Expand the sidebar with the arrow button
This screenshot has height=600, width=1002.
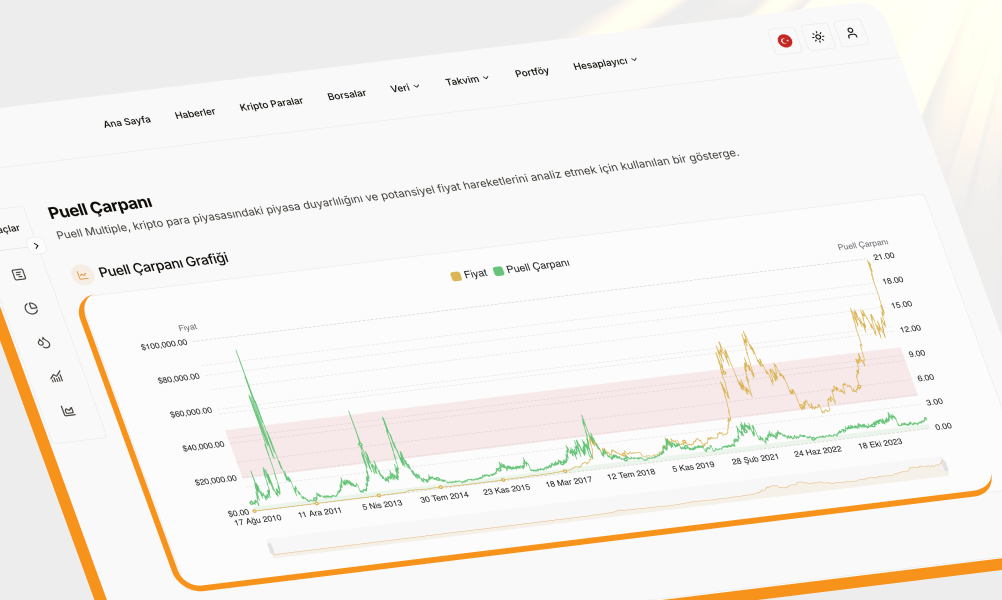click(x=36, y=246)
